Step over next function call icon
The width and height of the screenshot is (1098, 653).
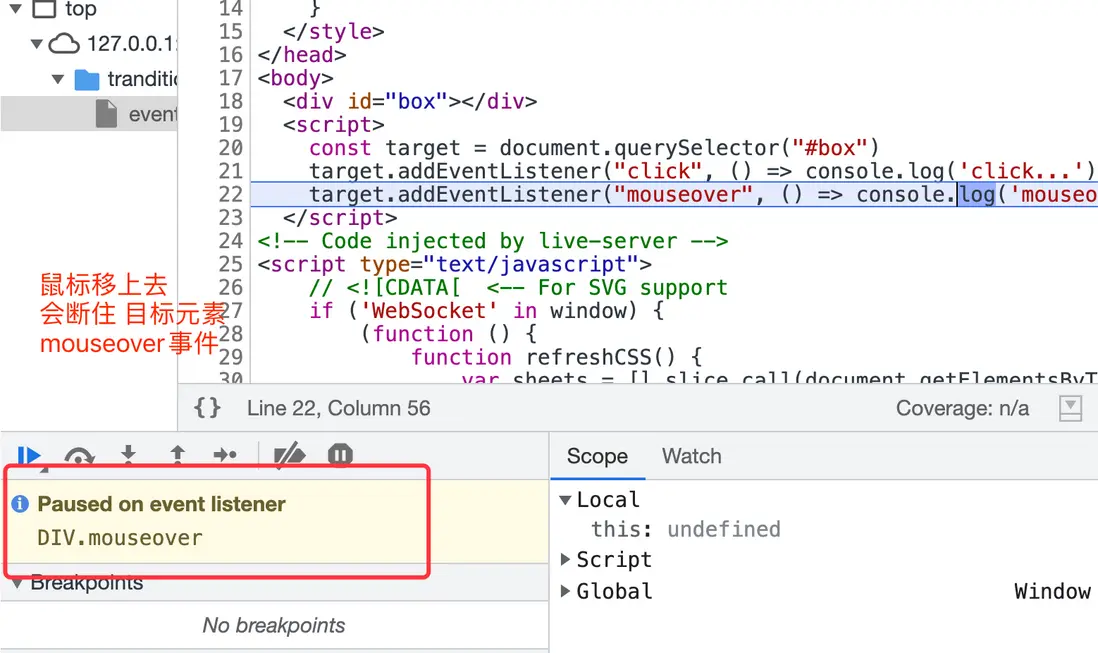(79, 457)
